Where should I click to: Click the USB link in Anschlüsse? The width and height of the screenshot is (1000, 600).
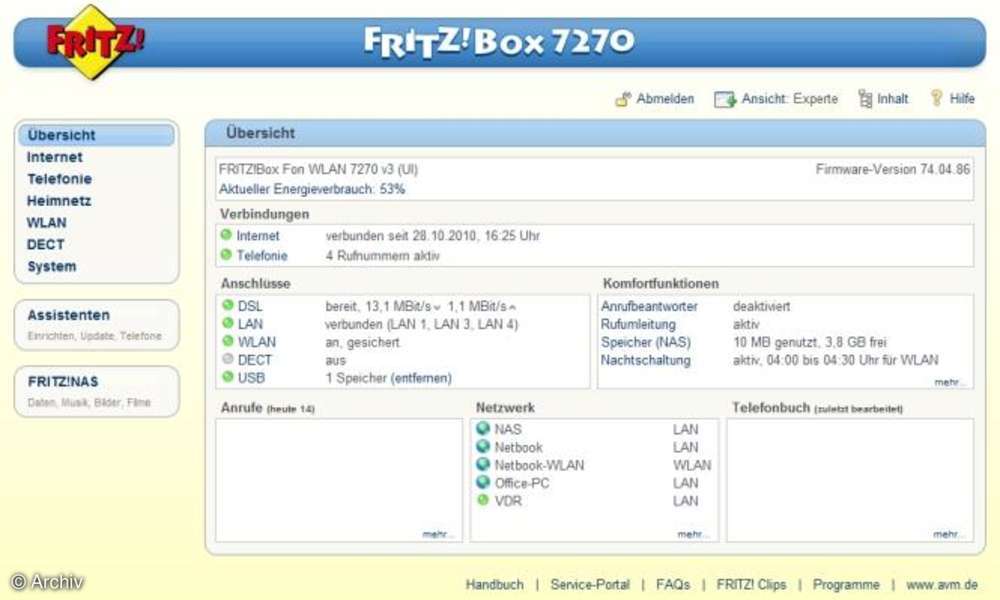tap(251, 377)
